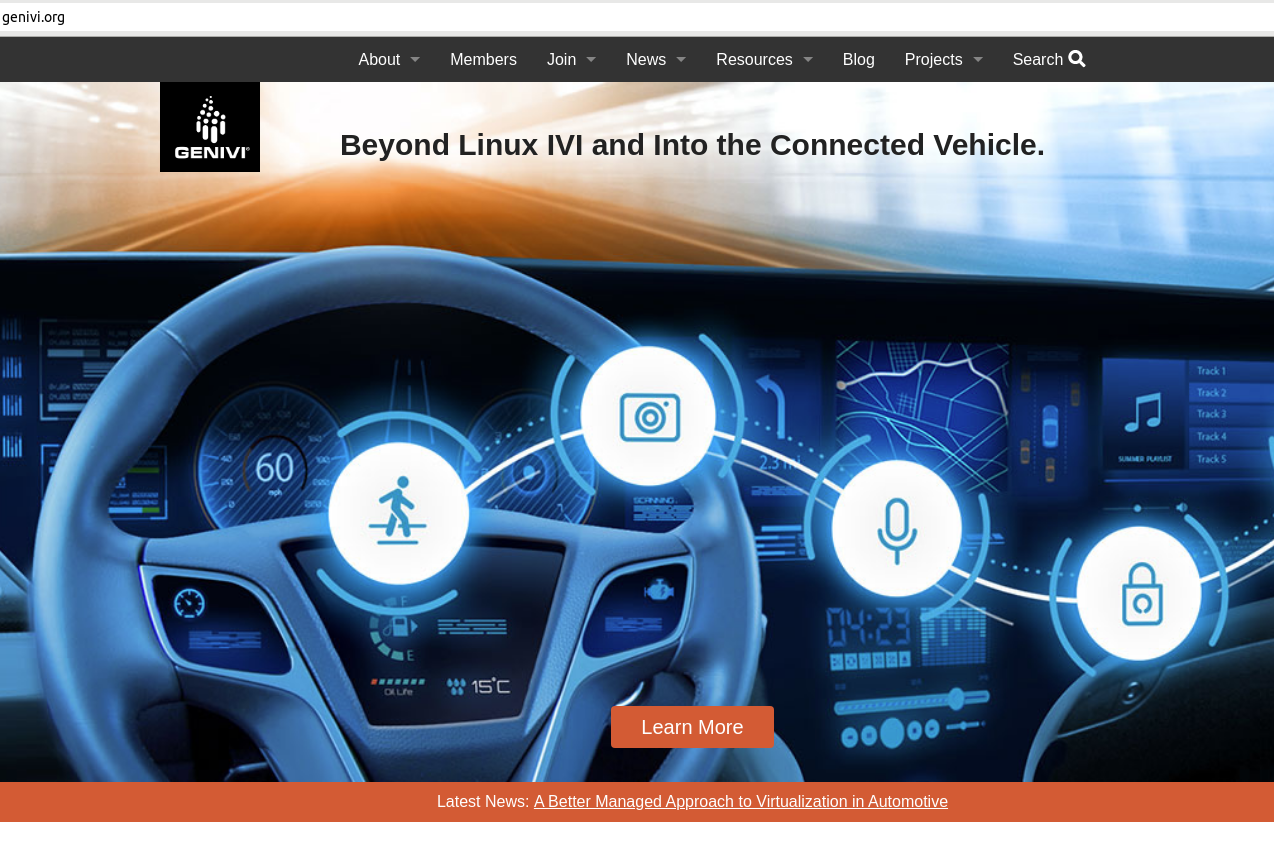Click the Search text in navigation
1274x857 pixels.
[x=1037, y=60]
